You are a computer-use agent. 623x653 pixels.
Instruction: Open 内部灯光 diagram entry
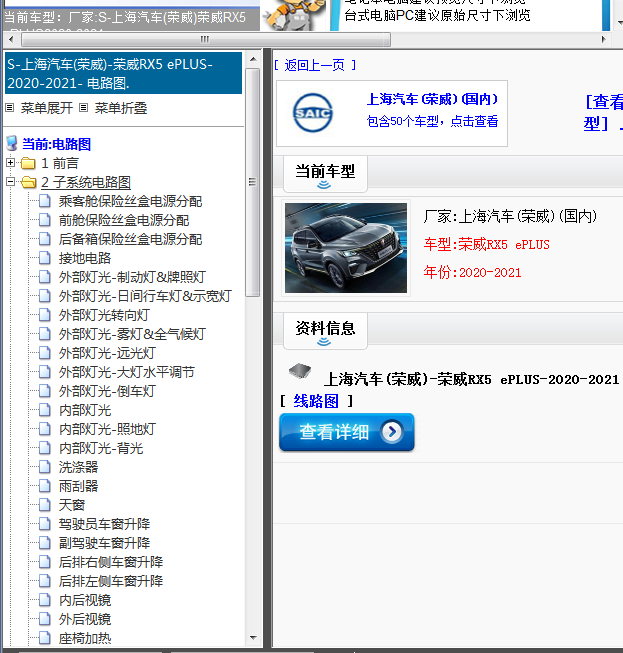point(85,410)
